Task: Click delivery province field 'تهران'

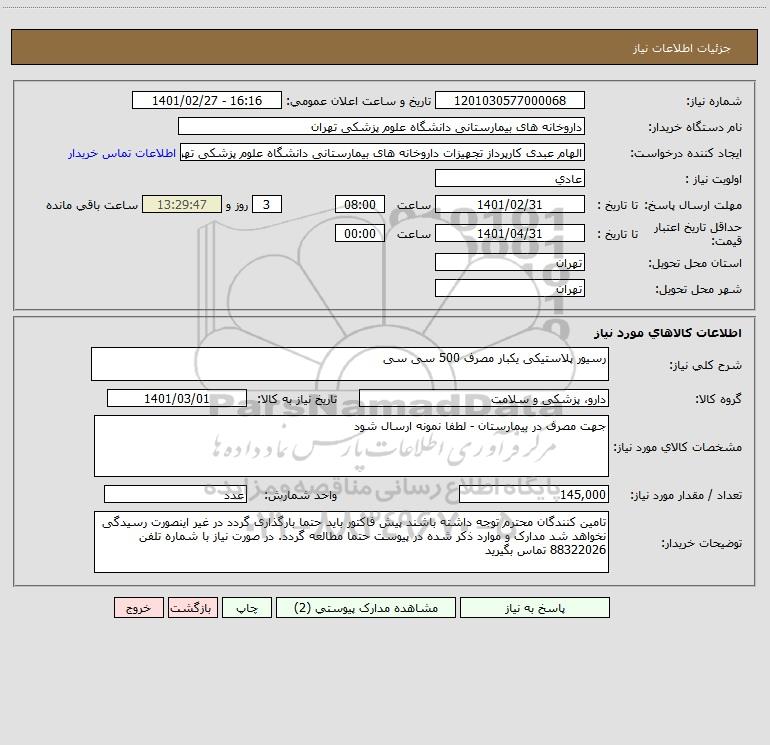Action: 510,262
